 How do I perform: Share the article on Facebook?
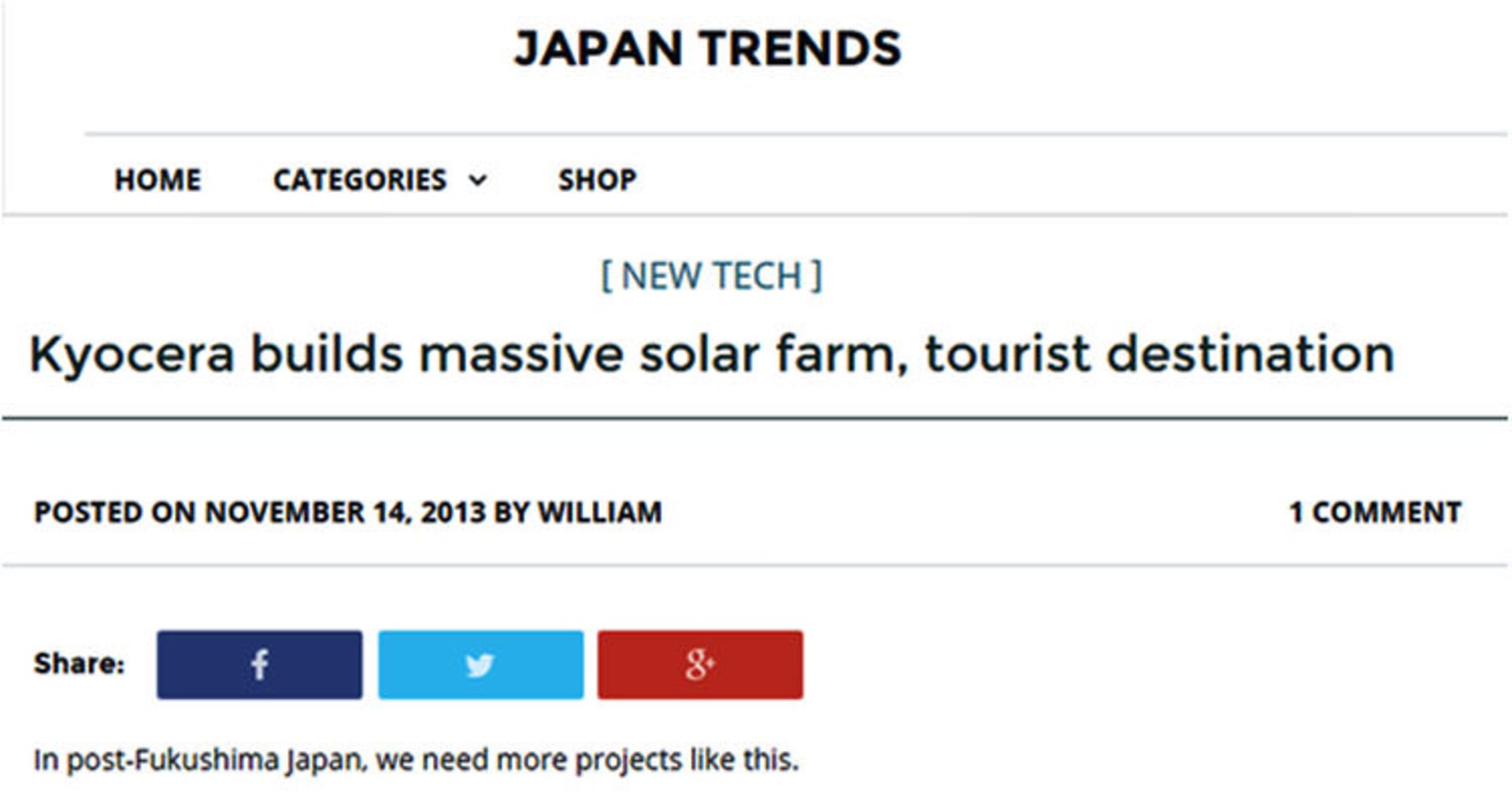pos(259,665)
